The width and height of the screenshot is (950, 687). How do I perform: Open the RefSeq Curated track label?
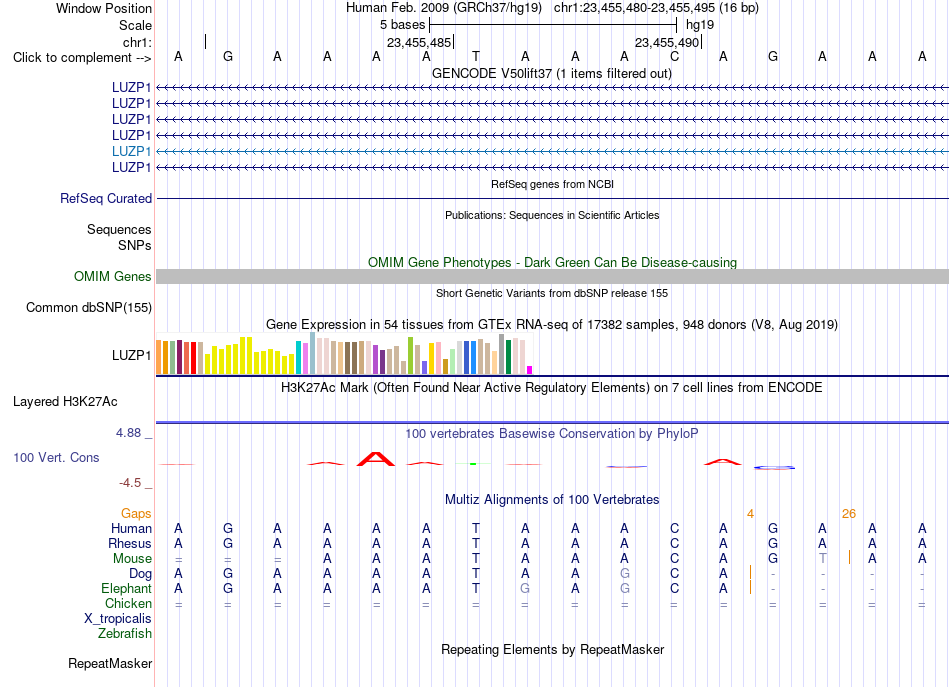(106, 198)
